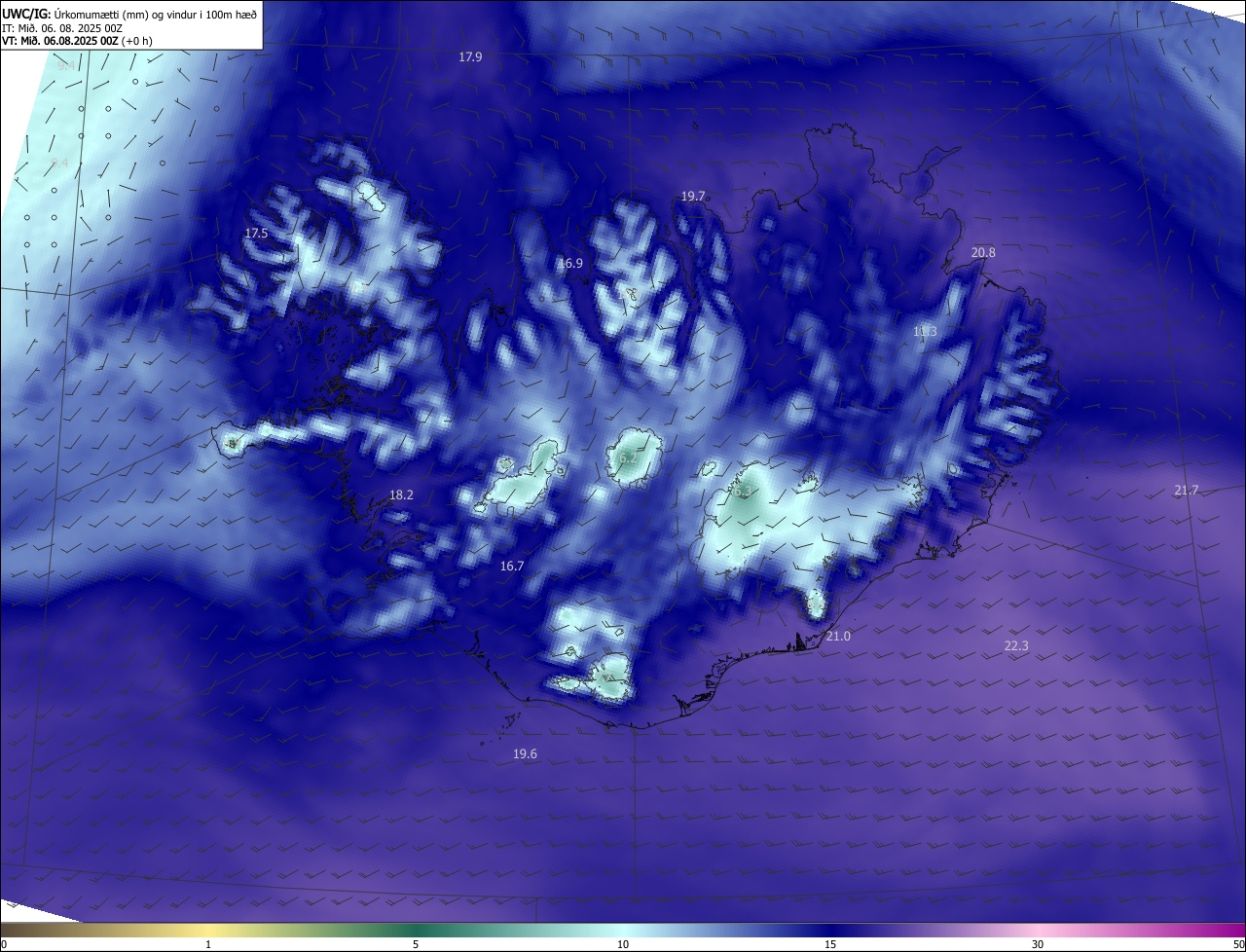
Task: Click the 19.7 value label
Action: point(693,197)
